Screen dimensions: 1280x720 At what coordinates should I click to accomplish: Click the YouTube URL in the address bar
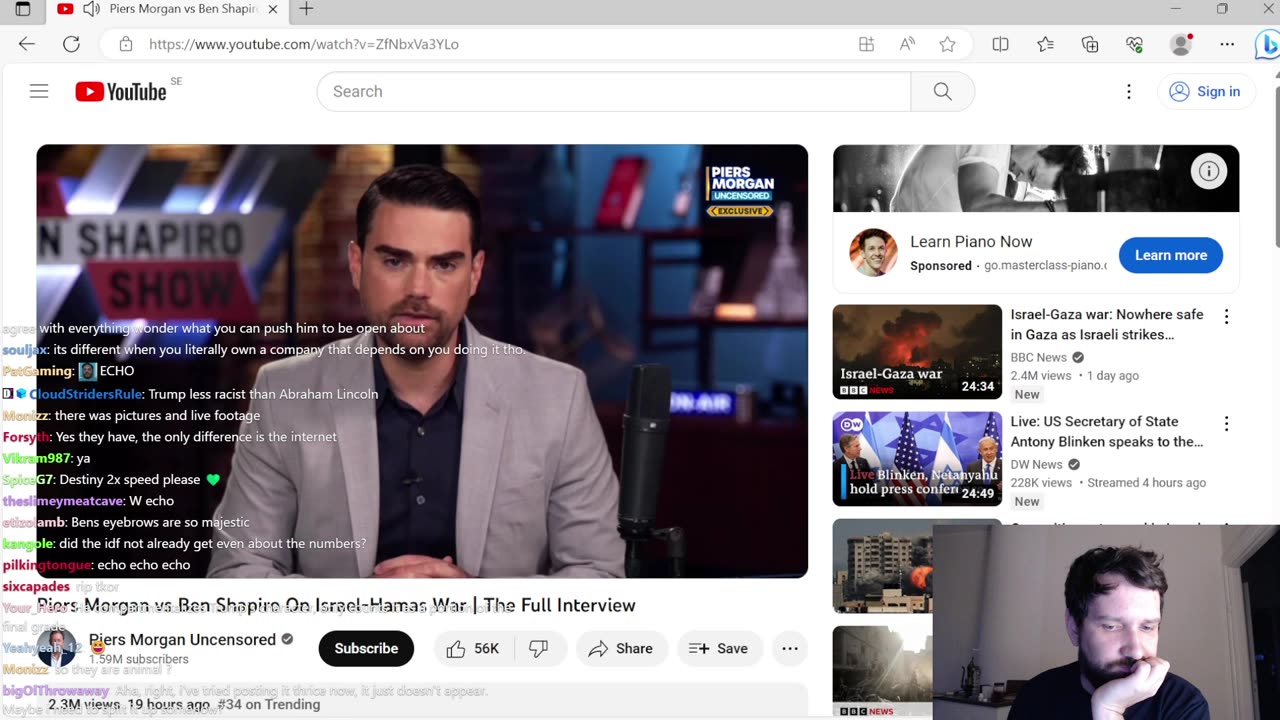click(304, 44)
